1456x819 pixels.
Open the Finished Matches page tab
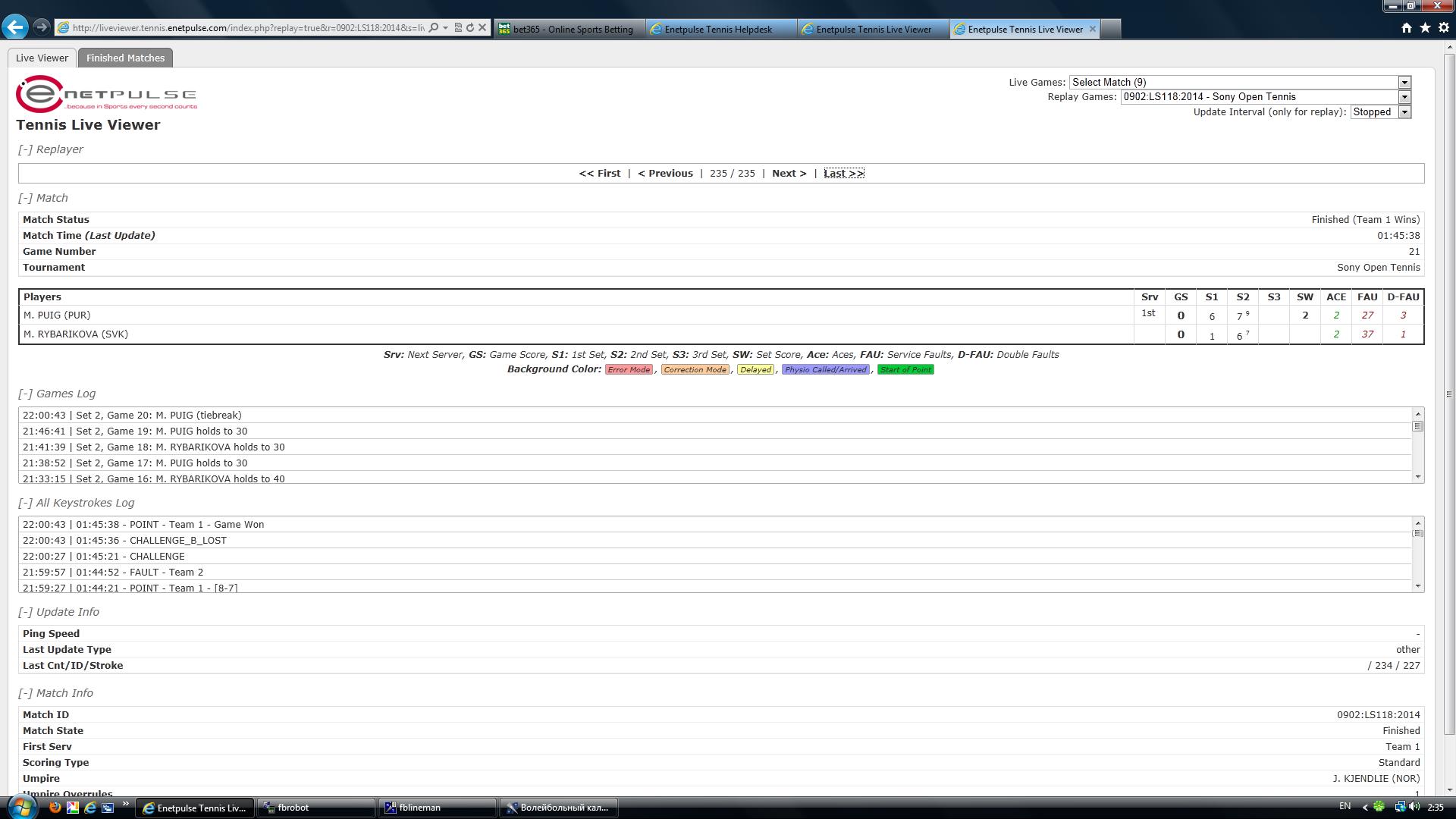(x=125, y=58)
